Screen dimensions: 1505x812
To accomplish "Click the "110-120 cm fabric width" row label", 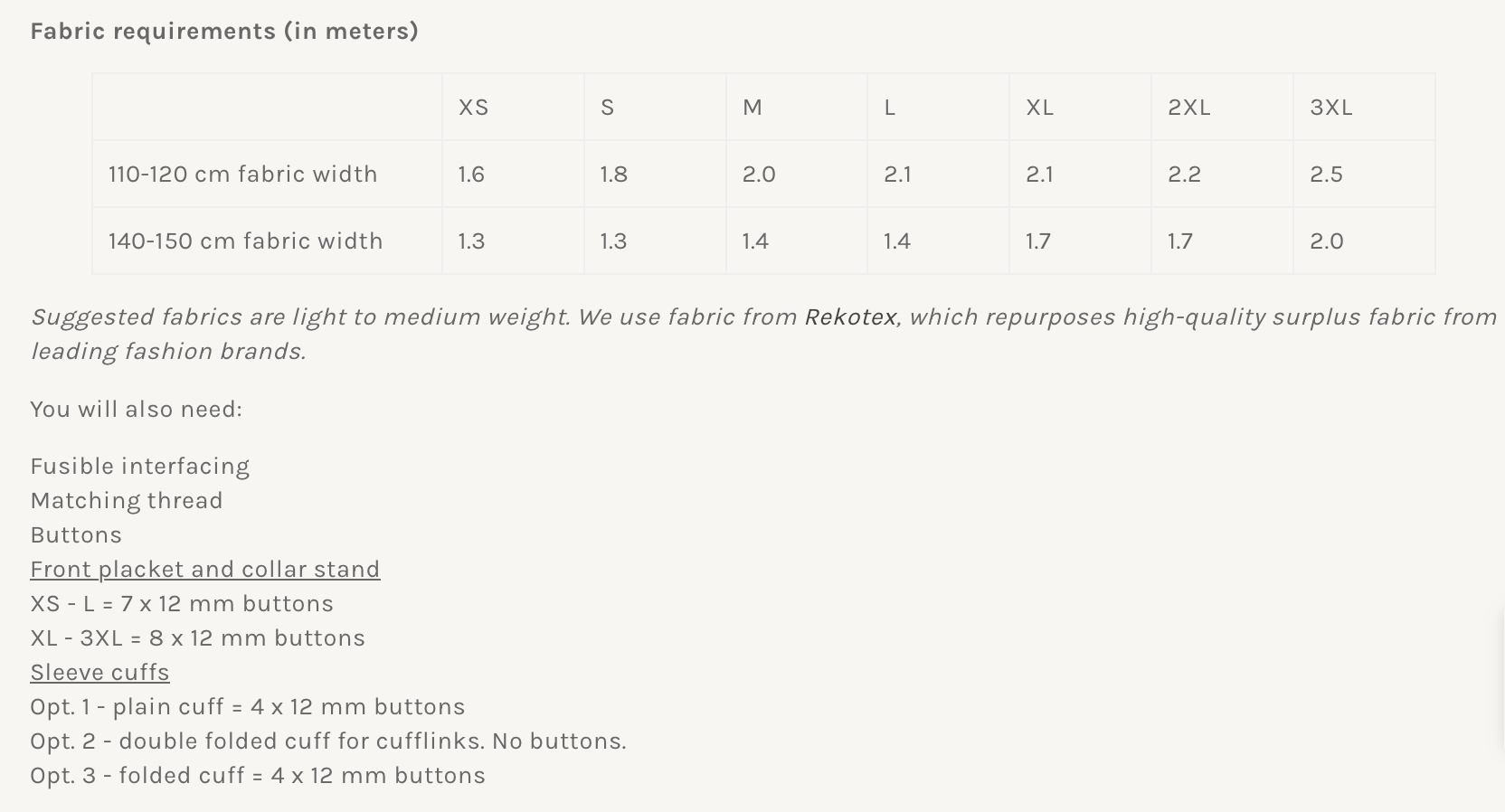I will click(242, 175).
